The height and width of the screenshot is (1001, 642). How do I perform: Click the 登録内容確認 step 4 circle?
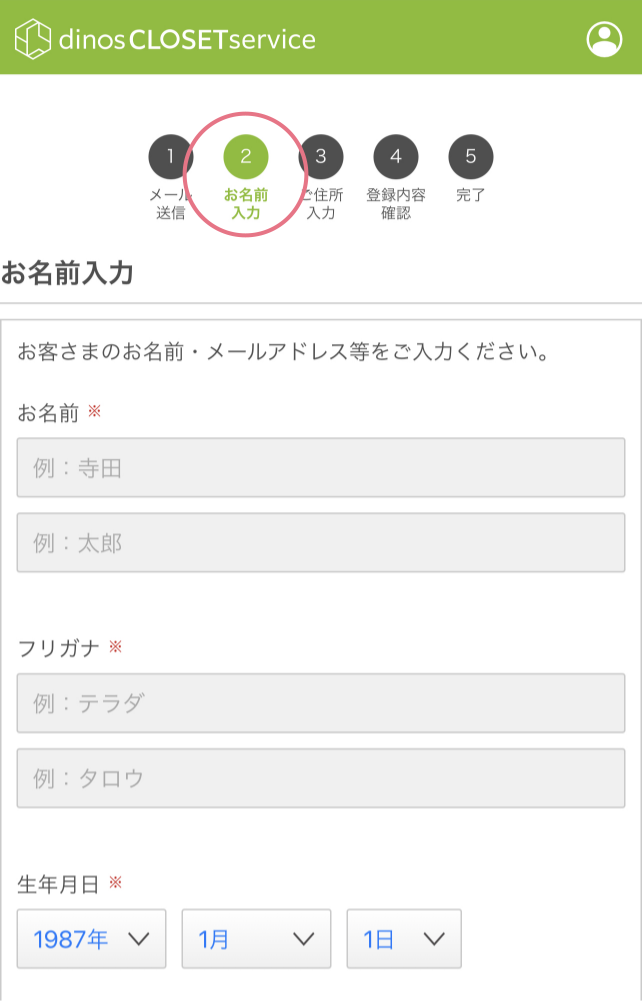point(395,157)
